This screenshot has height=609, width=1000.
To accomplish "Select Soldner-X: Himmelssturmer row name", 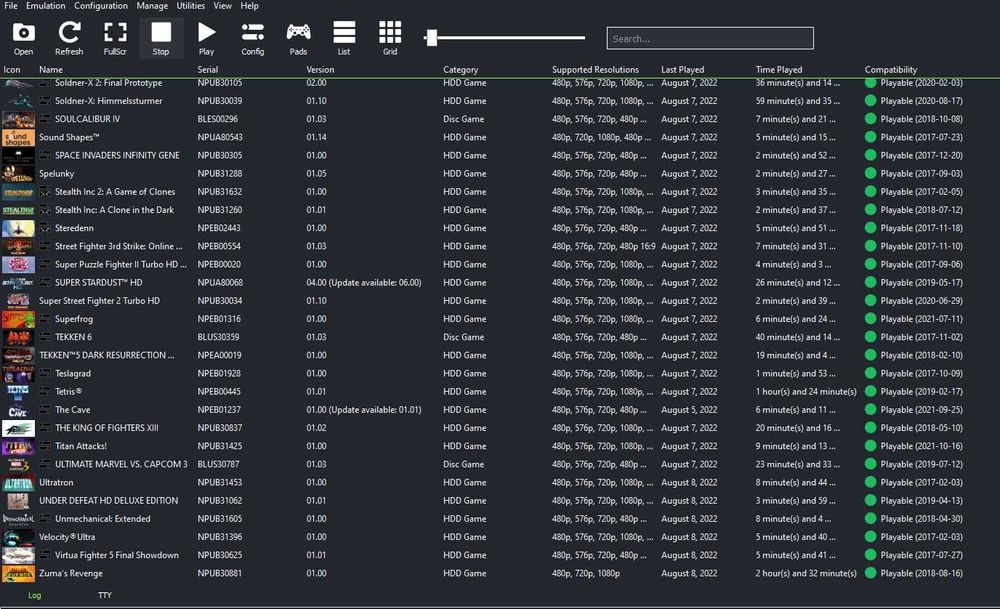I will pyautogui.click(x=108, y=101).
